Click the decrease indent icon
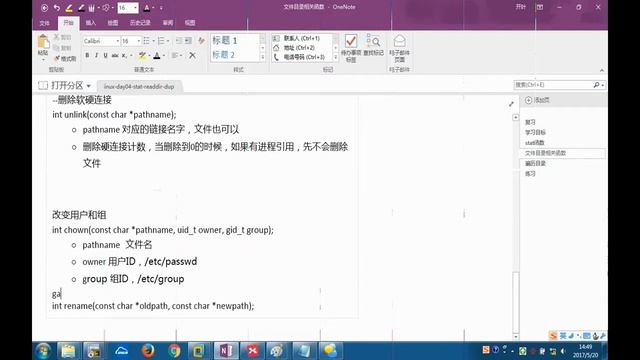The image size is (640, 360). (179, 41)
